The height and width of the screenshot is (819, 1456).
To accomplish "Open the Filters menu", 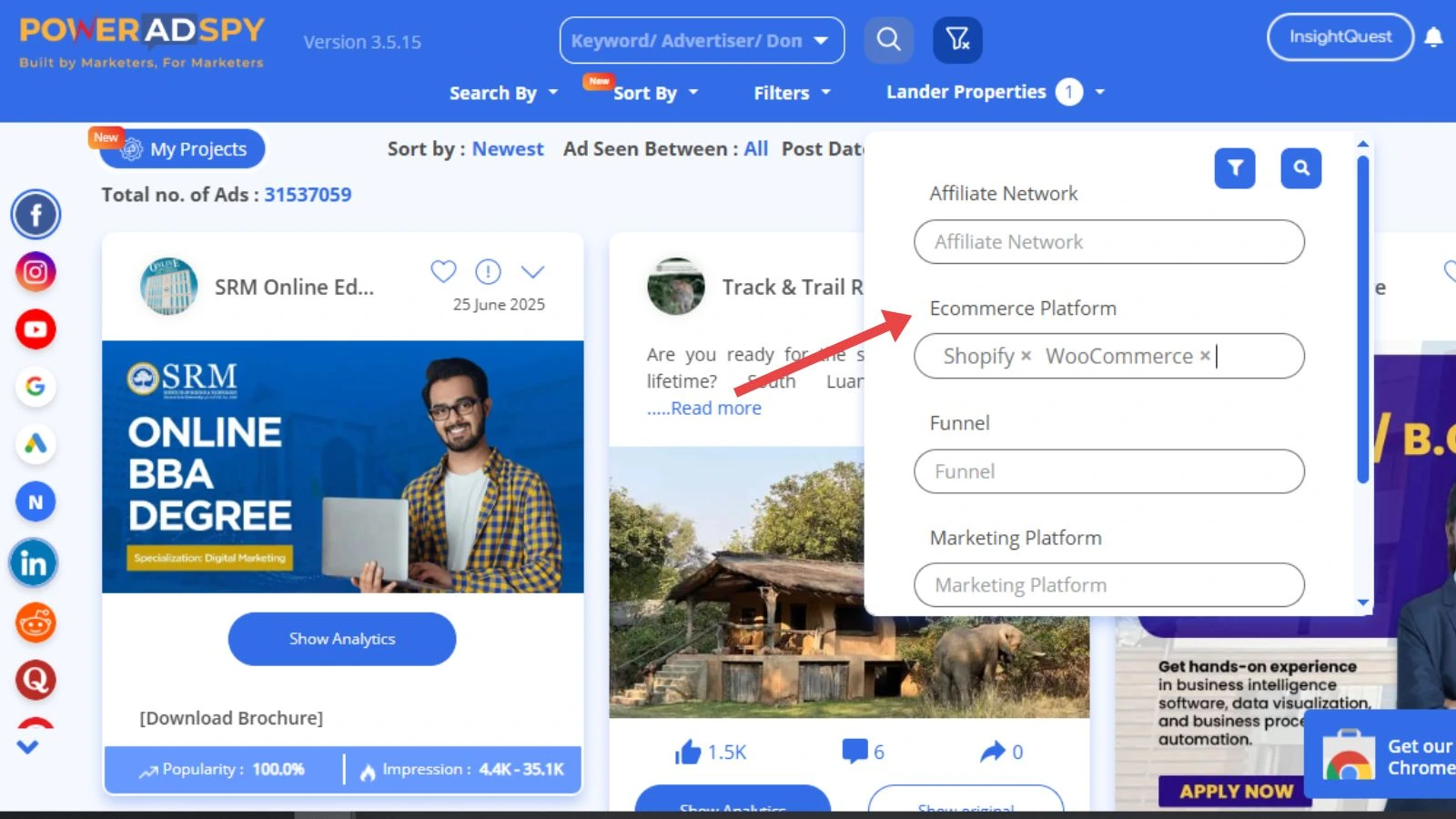I will pyautogui.click(x=792, y=93).
